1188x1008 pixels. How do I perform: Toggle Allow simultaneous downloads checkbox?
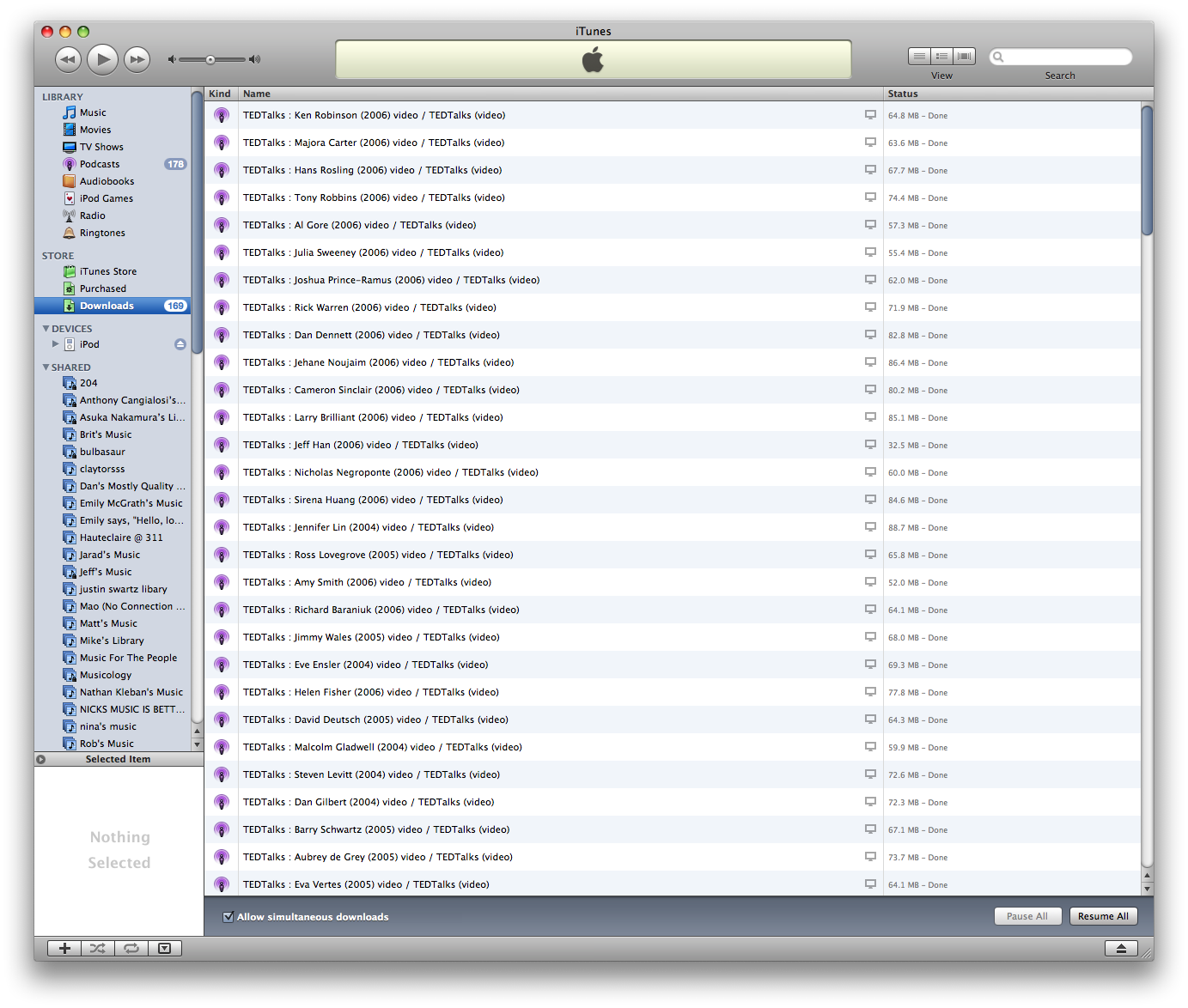(x=228, y=917)
